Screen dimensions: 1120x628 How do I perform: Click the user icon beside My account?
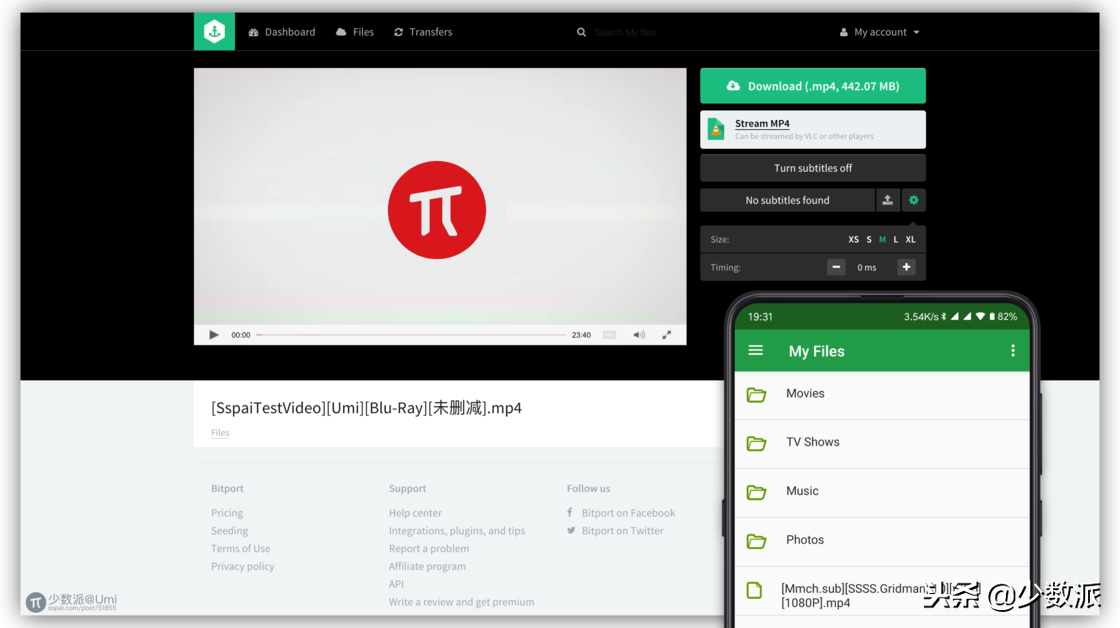[x=844, y=32]
